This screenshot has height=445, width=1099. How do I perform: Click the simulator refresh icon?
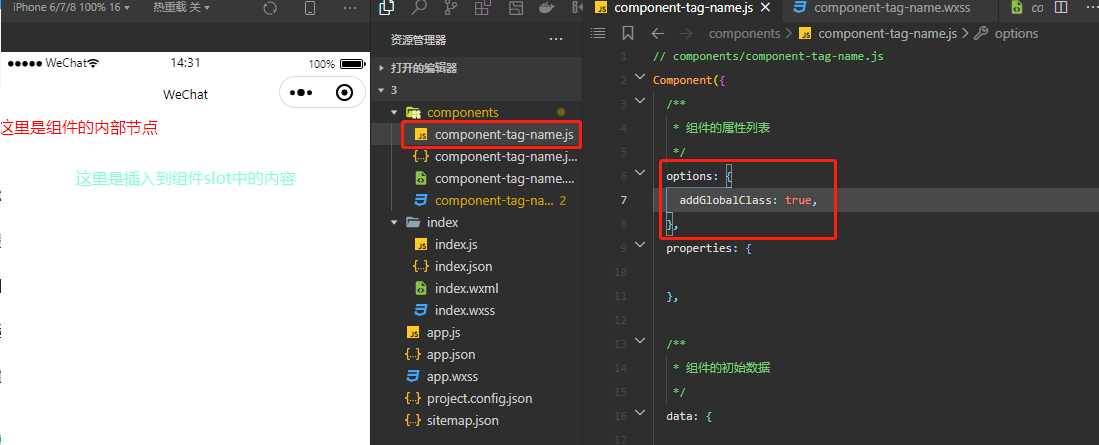[270, 8]
